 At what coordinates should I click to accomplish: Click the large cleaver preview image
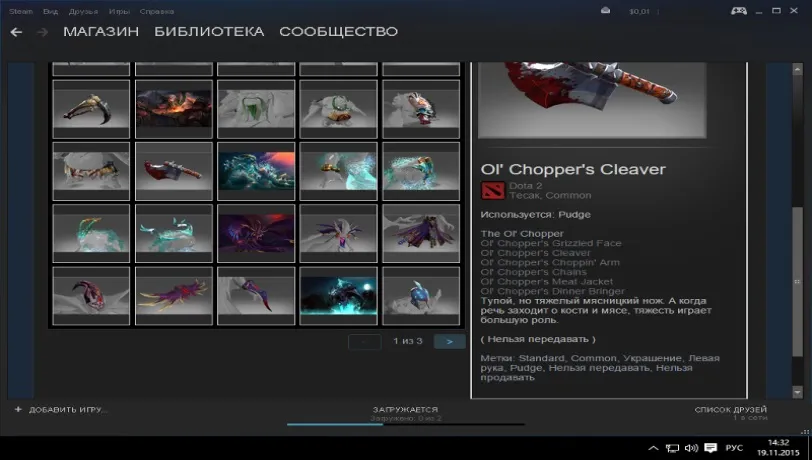coord(592,100)
